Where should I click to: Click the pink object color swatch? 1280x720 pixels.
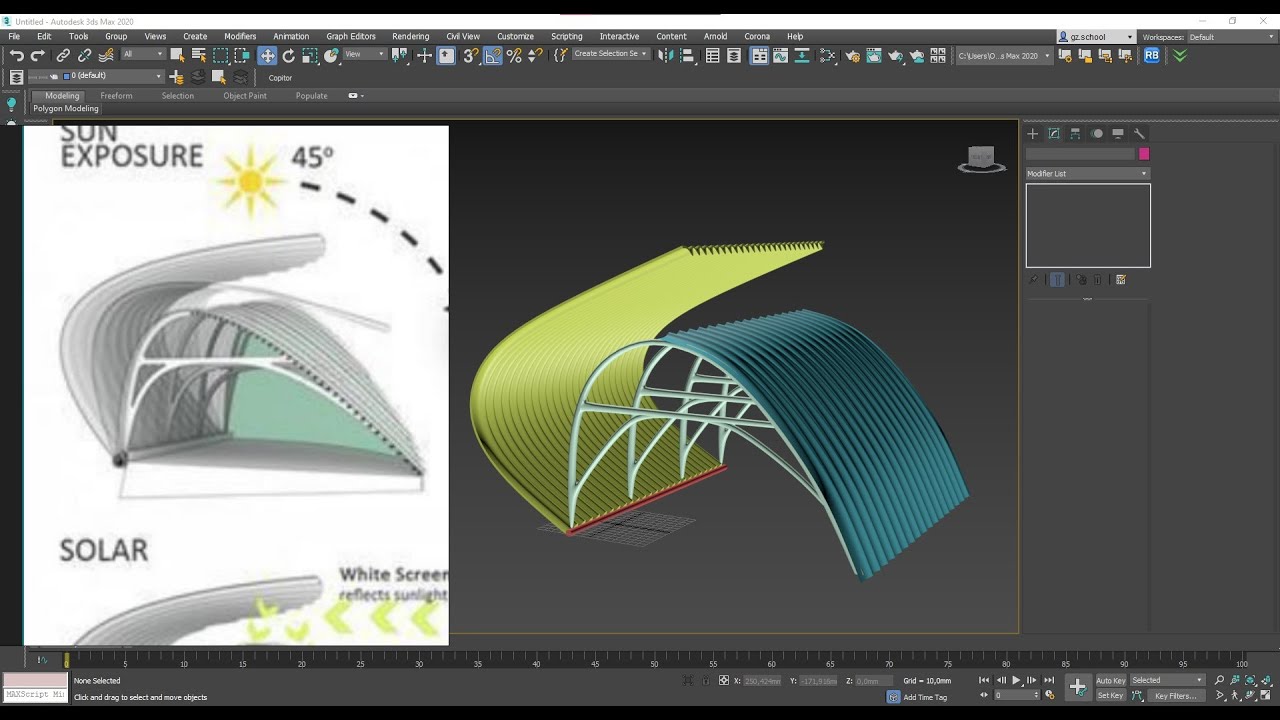(x=1144, y=154)
